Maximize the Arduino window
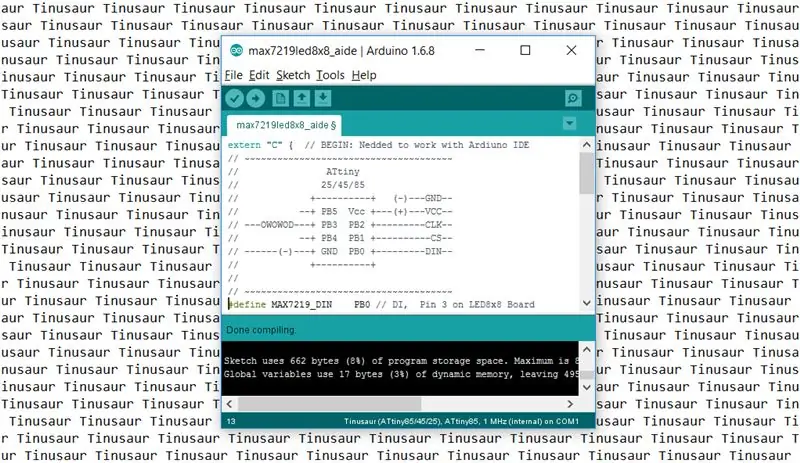Image resolution: width=800 pixels, height=463 pixels. click(x=525, y=50)
